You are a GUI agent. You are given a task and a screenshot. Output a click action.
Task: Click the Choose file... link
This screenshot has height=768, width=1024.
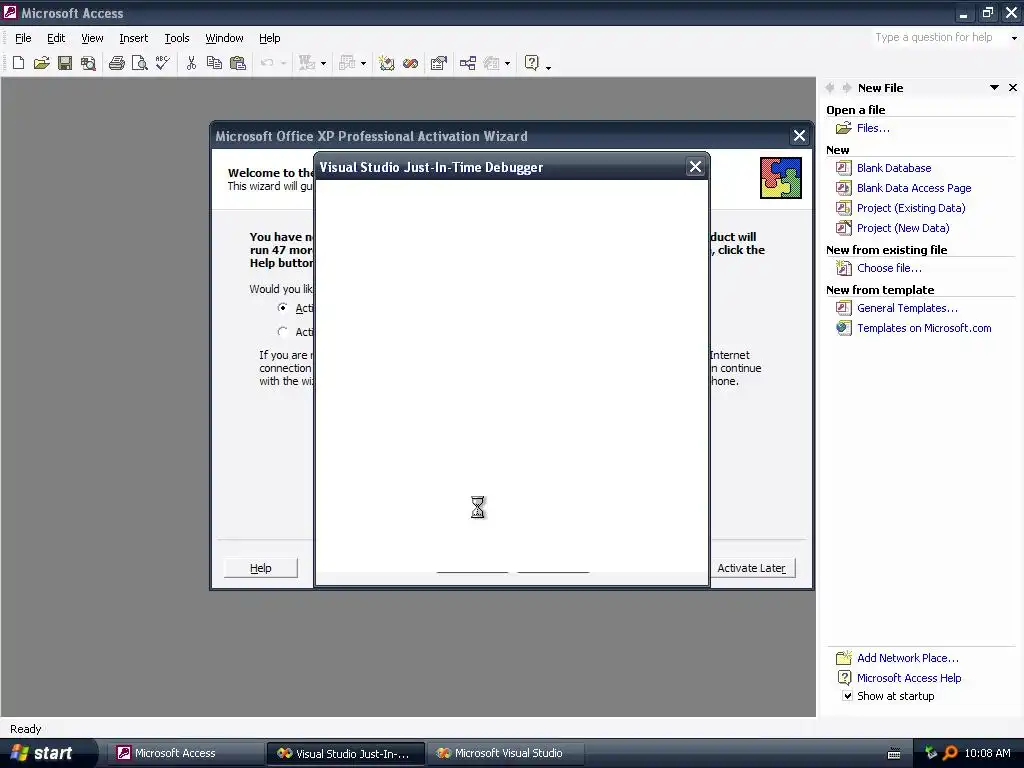(x=889, y=268)
